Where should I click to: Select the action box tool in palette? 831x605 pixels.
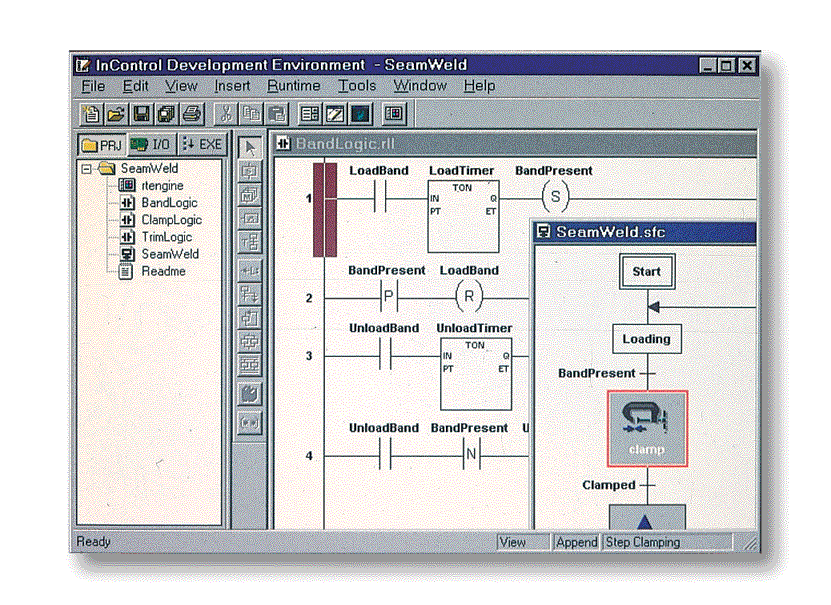[x=250, y=218]
